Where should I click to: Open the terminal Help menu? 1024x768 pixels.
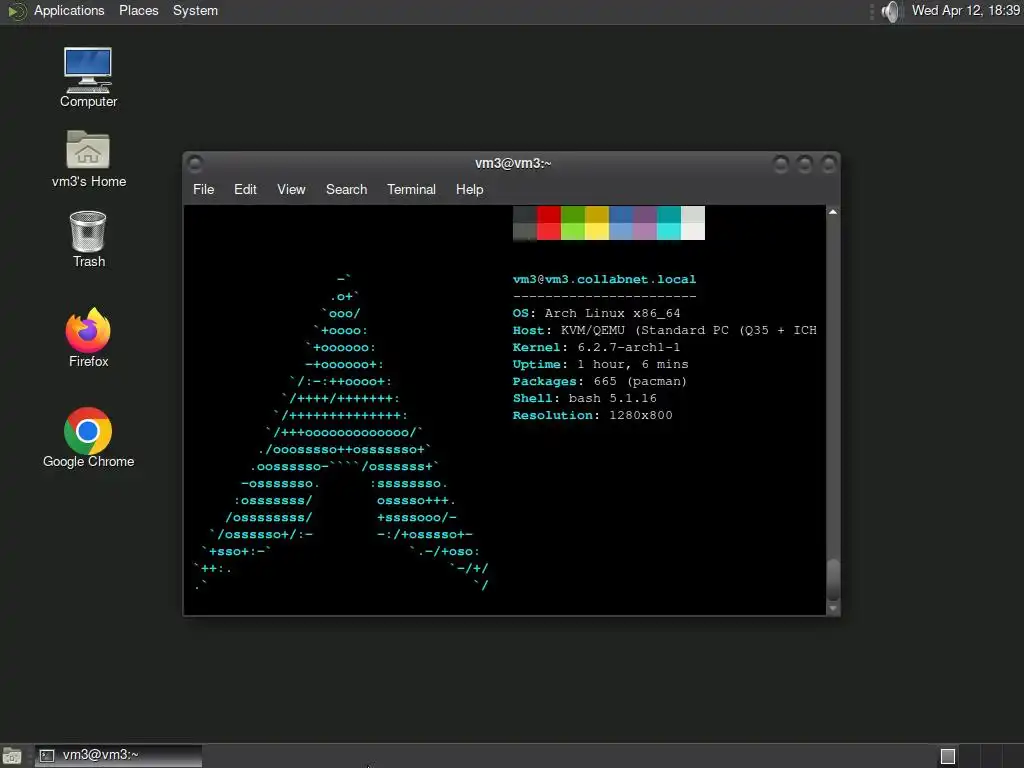pyautogui.click(x=469, y=189)
